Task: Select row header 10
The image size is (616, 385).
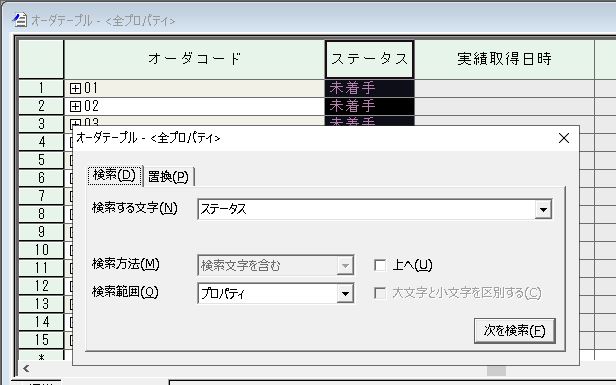Action: click(41, 250)
